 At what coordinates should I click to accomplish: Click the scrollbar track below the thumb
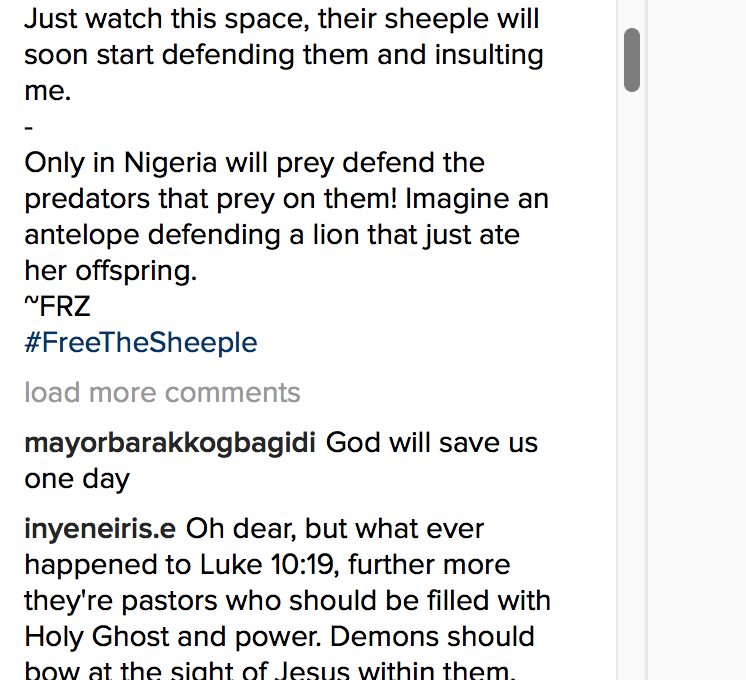click(631, 400)
